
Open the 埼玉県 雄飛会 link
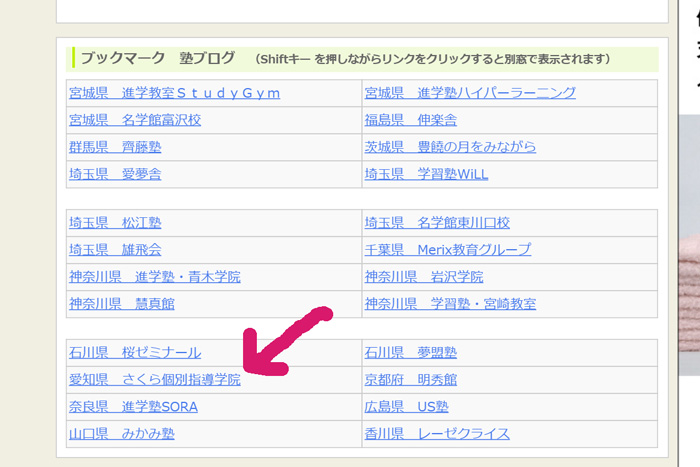(x=115, y=250)
